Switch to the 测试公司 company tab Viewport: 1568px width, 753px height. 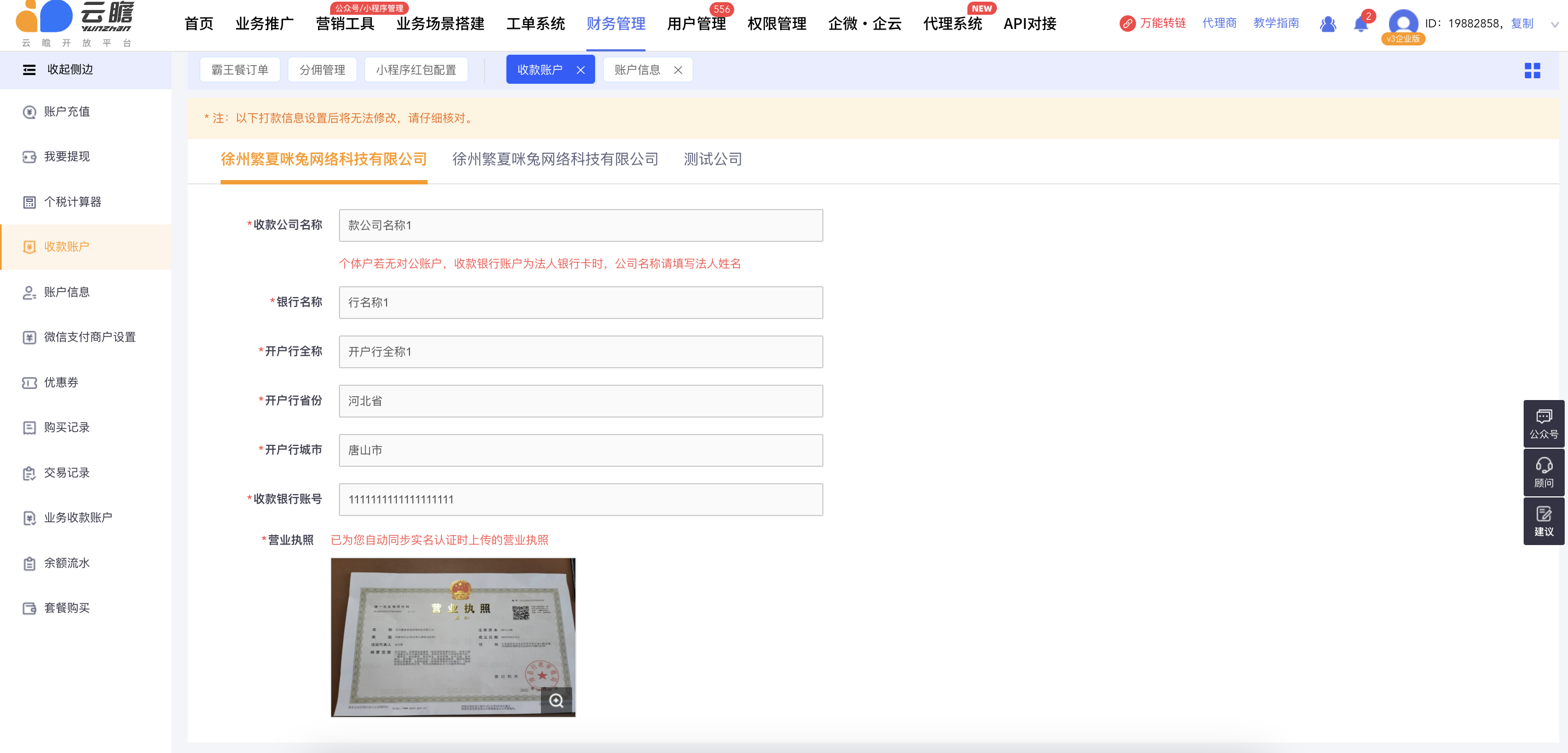712,159
